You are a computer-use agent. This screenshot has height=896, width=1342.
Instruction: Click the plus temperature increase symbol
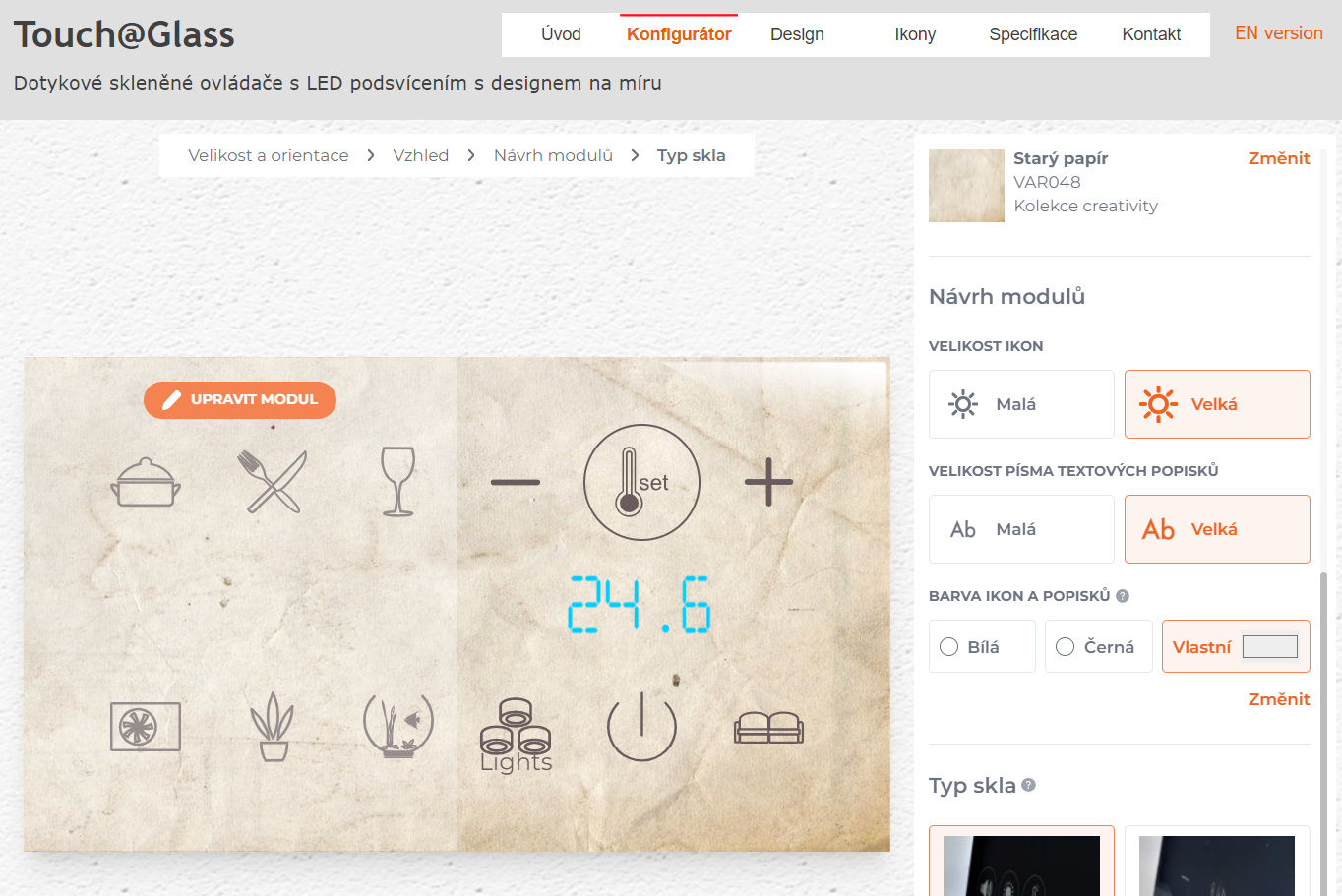[768, 482]
